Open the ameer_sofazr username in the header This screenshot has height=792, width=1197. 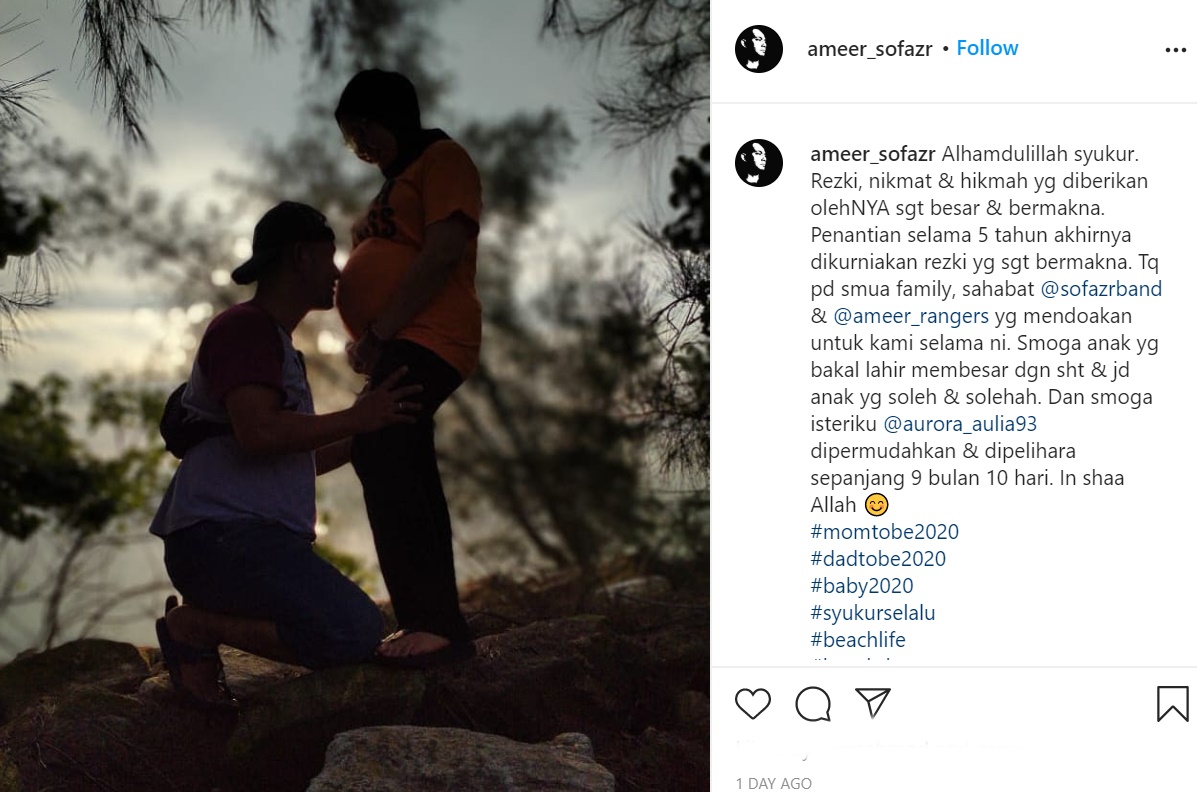(x=870, y=49)
